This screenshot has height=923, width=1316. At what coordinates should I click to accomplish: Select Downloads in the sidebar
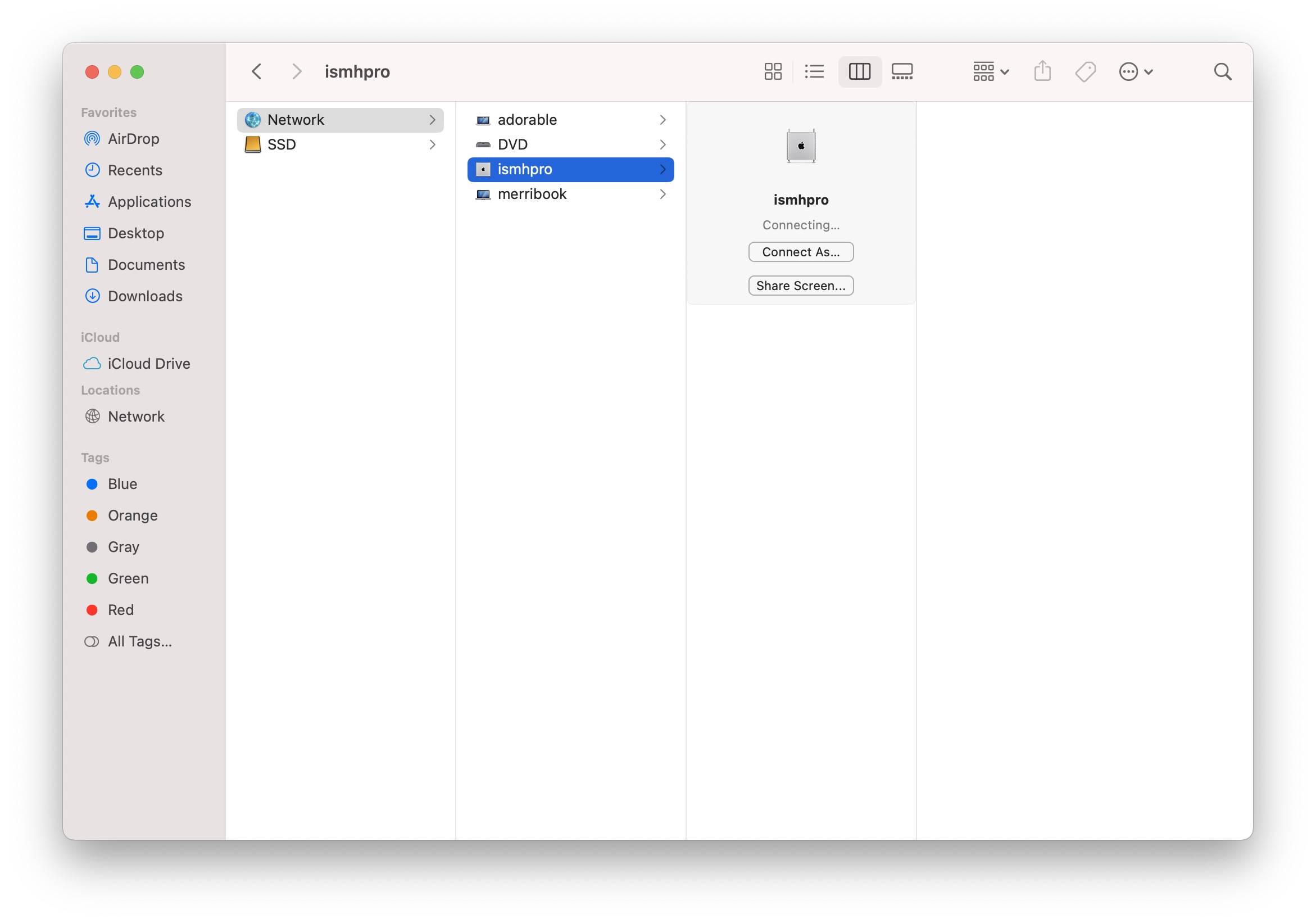tap(144, 296)
